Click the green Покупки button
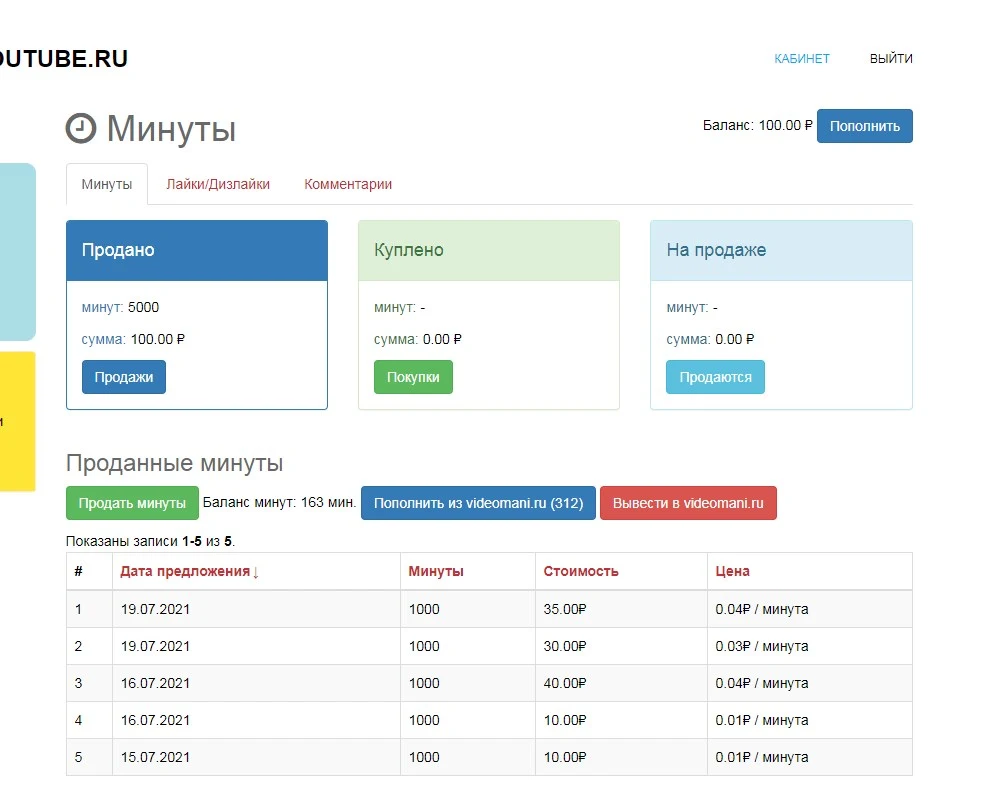The image size is (988, 807). pos(413,377)
